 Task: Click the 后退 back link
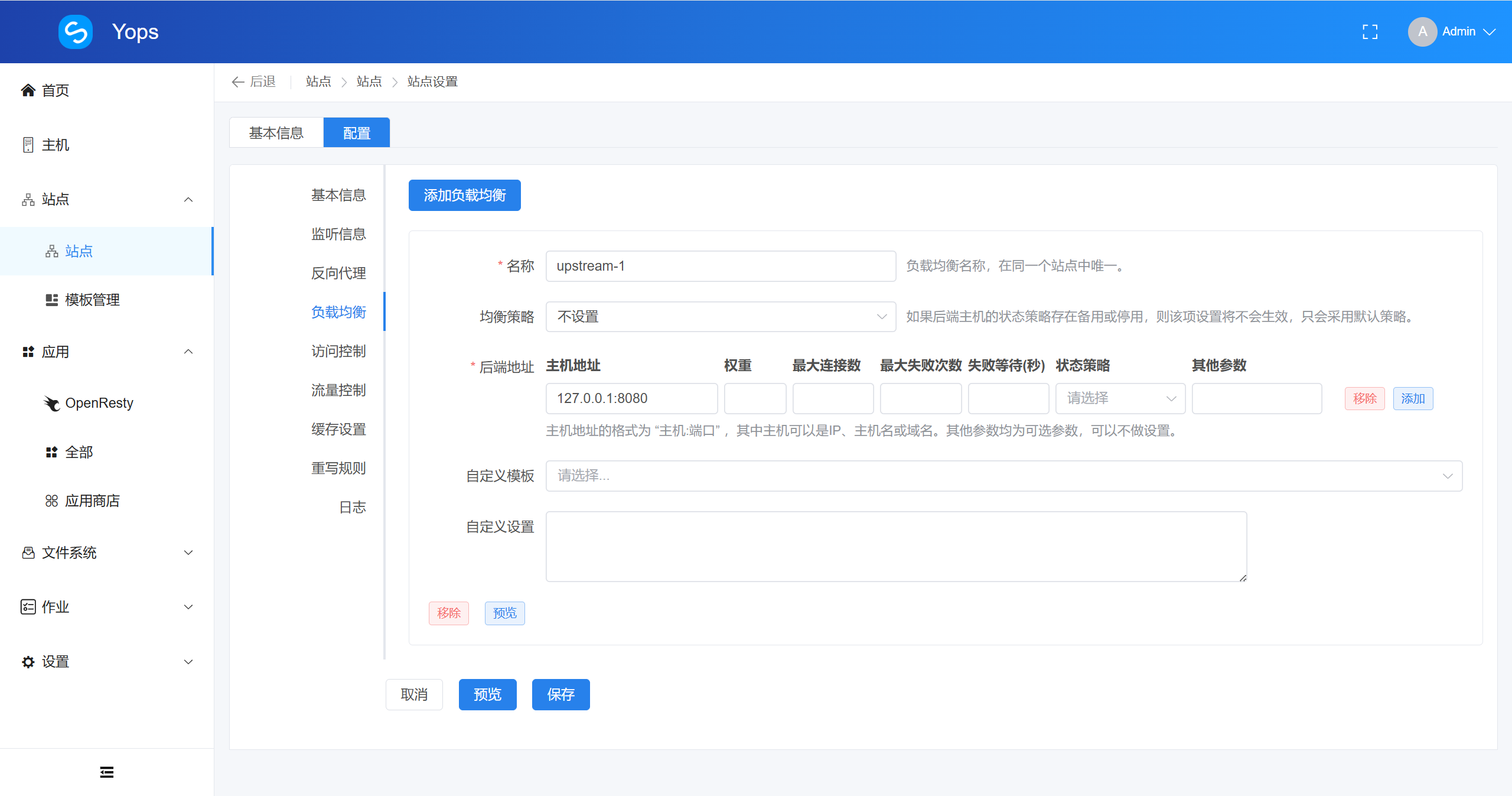point(255,82)
